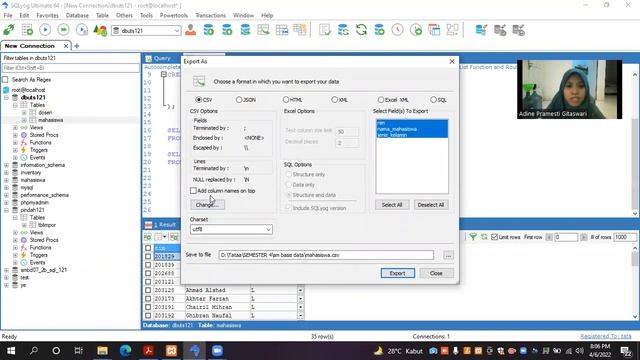The height and width of the screenshot is (360, 640).
Task: Select nama_mahasiswa in the fields list
Action: coord(411,129)
